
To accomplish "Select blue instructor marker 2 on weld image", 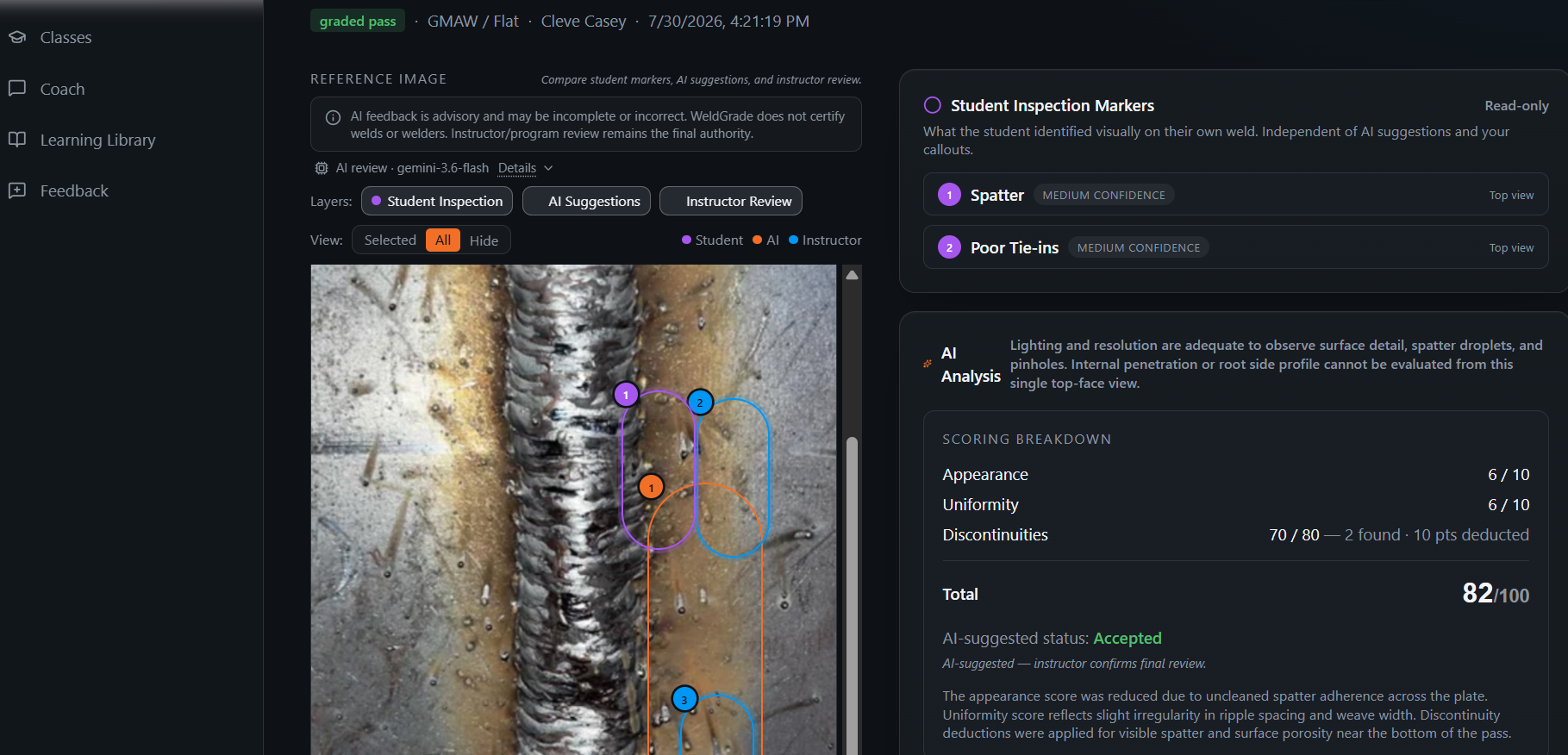I will pos(700,402).
